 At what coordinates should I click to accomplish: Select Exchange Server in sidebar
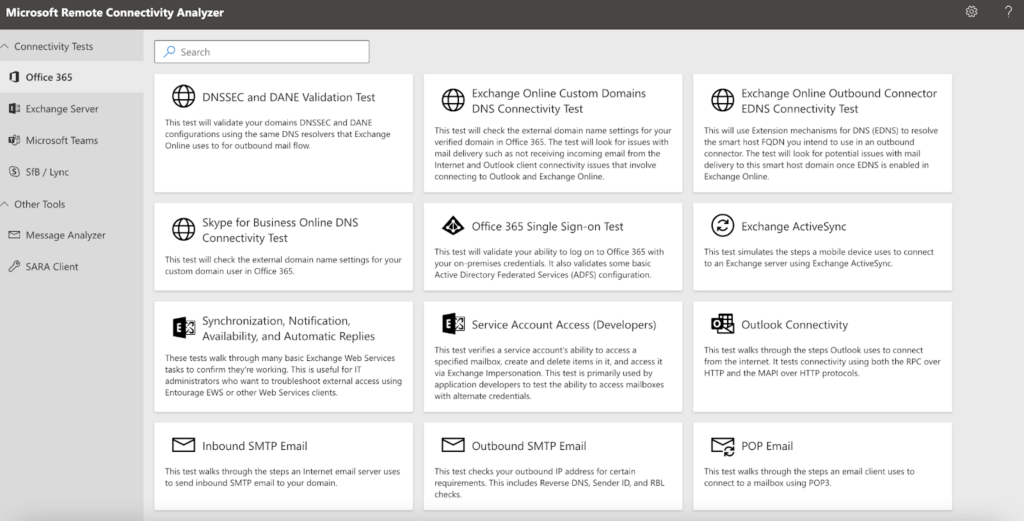72,108
